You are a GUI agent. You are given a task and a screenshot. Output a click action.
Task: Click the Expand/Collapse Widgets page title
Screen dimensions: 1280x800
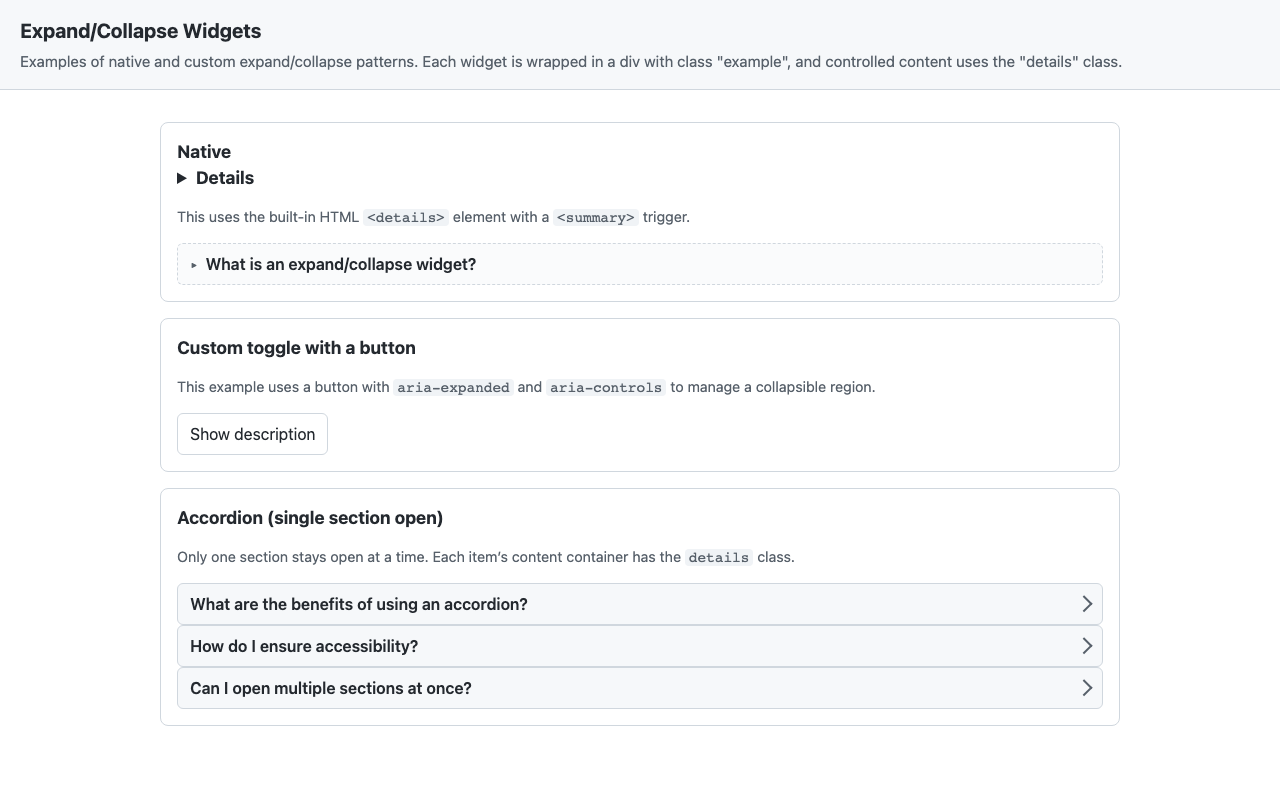pos(140,31)
